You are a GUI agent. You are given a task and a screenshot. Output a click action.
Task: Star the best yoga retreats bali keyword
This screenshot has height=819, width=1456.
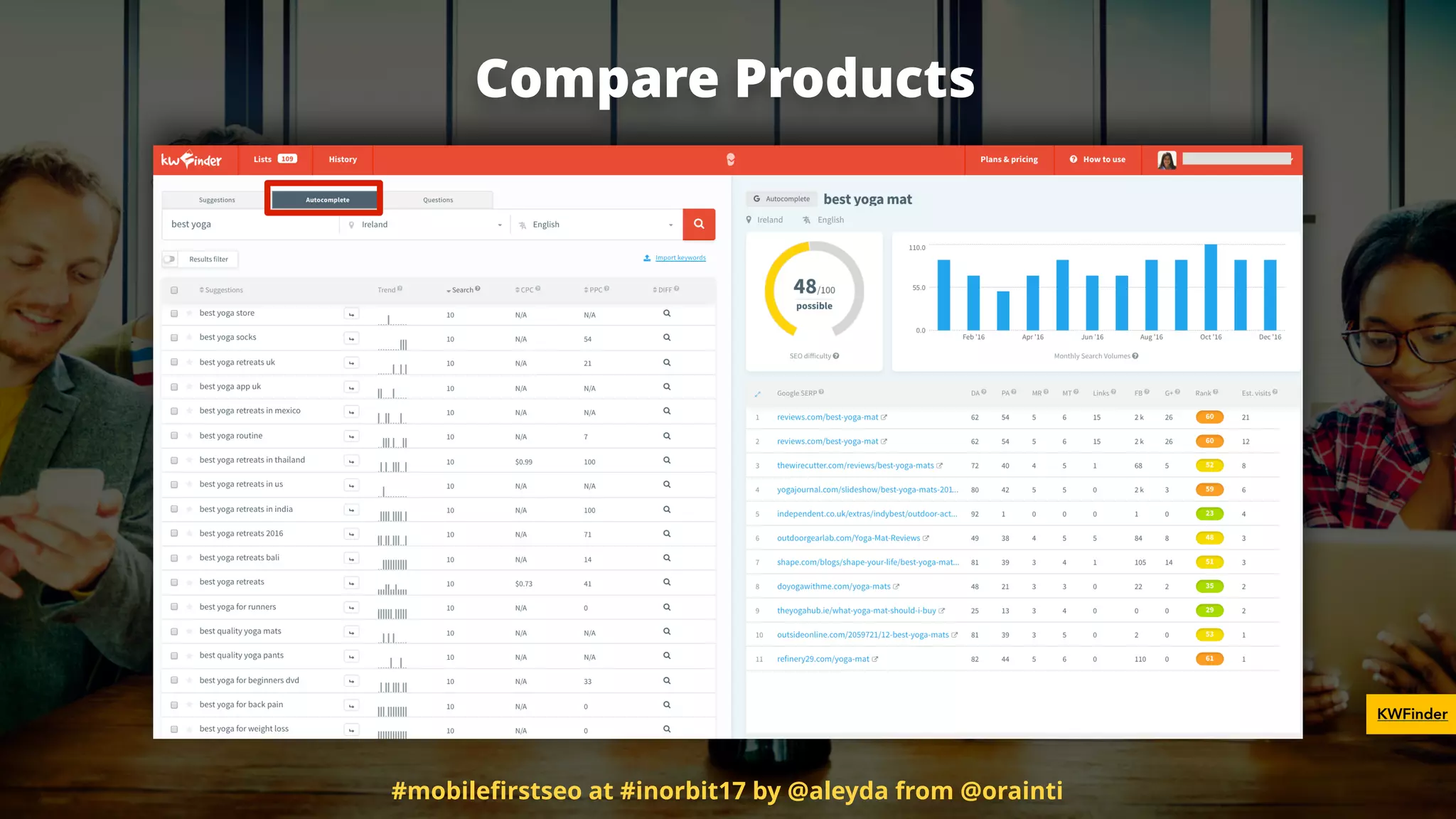pos(189,558)
